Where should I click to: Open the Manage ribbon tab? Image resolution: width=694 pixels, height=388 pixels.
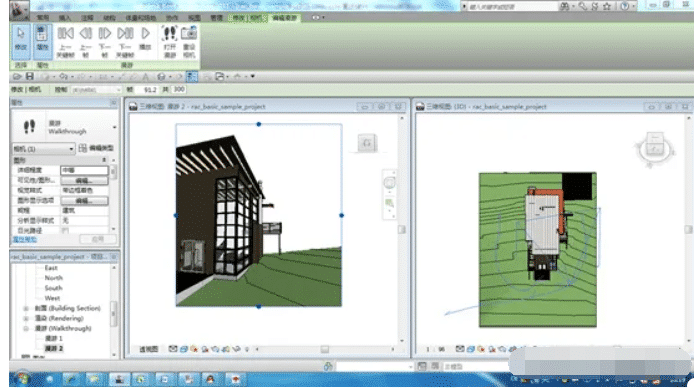216,18
